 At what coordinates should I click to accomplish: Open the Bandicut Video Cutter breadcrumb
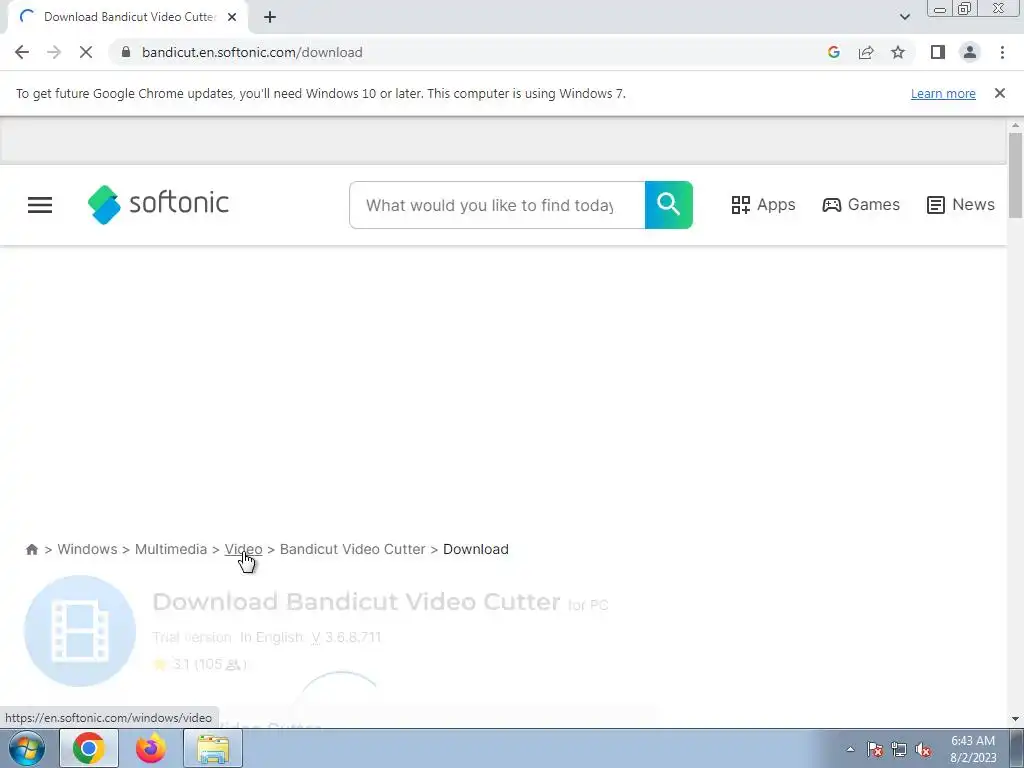pyautogui.click(x=352, y=549)
